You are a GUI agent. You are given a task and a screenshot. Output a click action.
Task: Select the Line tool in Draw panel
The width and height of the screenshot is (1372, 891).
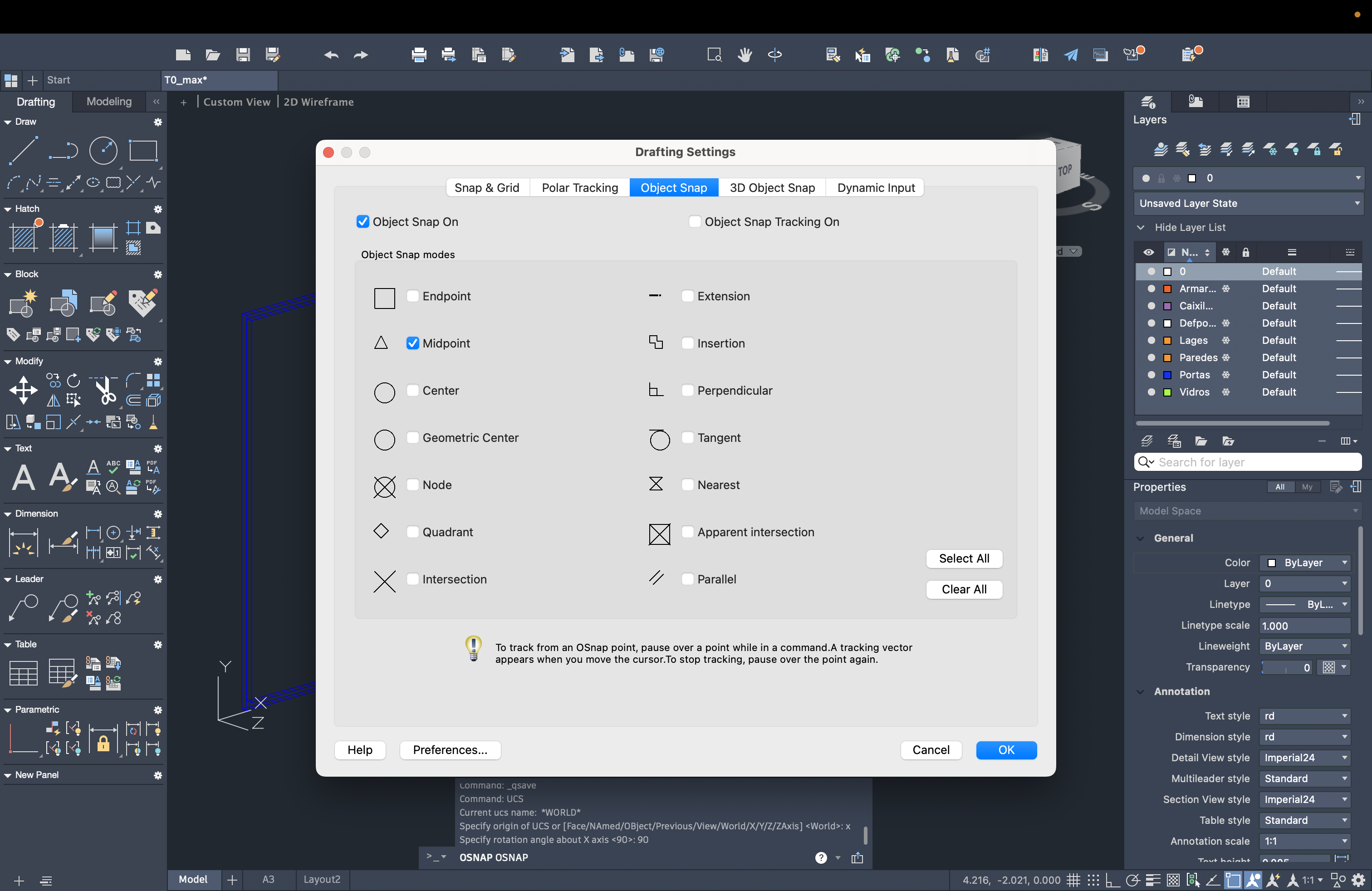pyautogui.click(x=23, y=151)
